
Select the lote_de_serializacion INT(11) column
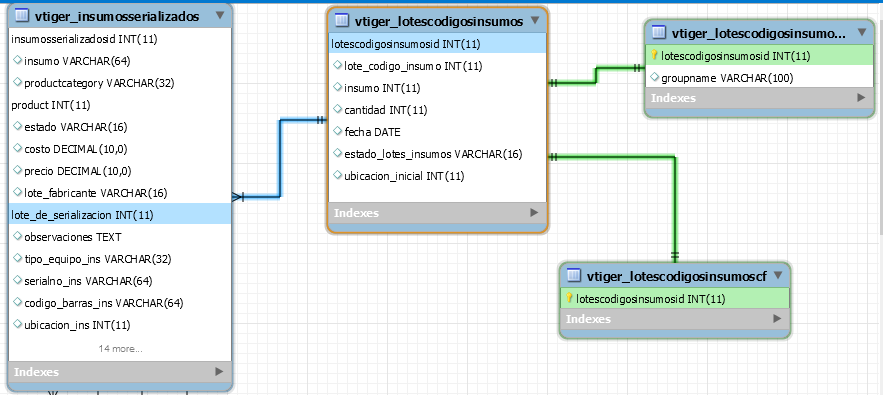[120, 214]
